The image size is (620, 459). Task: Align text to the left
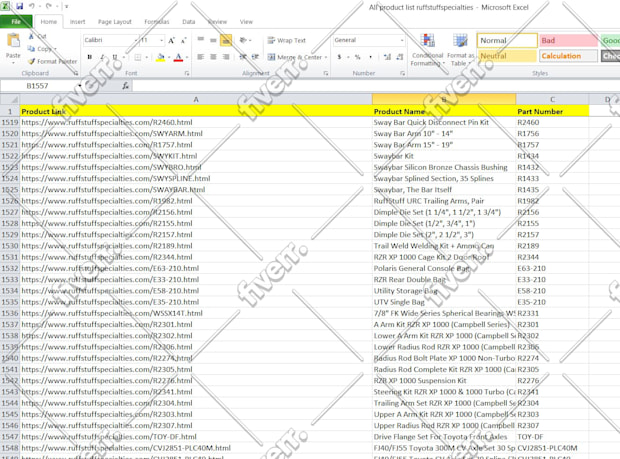201,57
